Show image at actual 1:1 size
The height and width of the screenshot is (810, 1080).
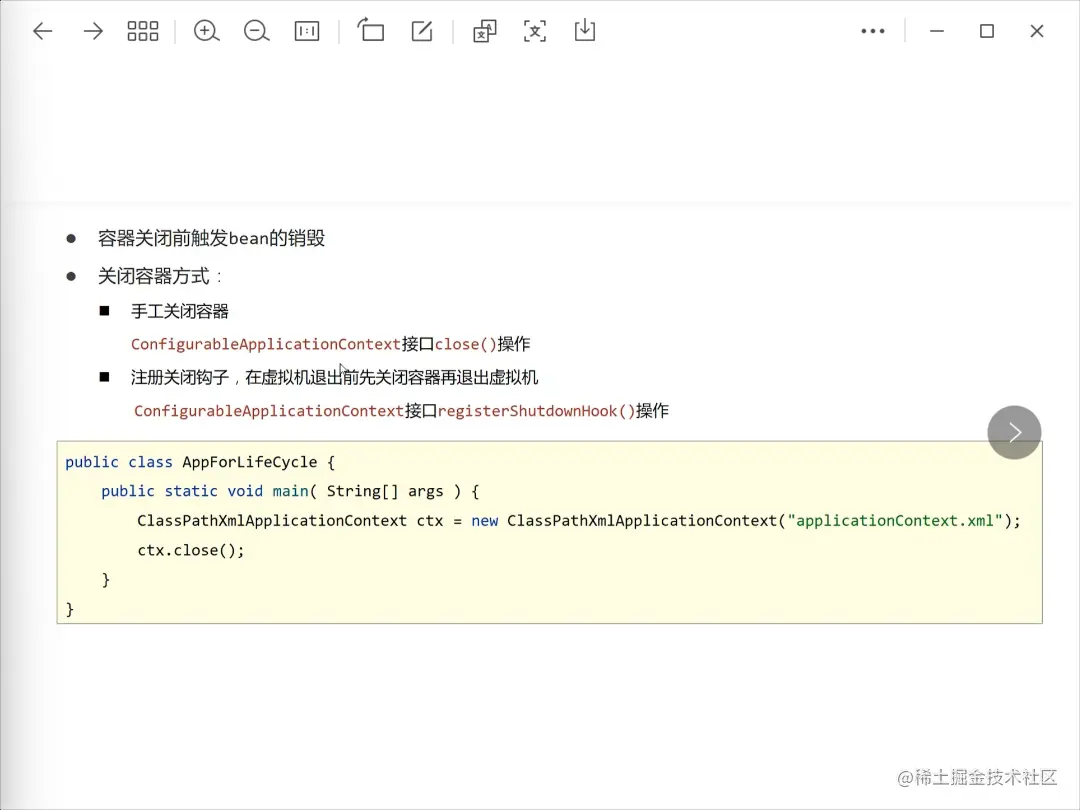[x=306, y=31]
